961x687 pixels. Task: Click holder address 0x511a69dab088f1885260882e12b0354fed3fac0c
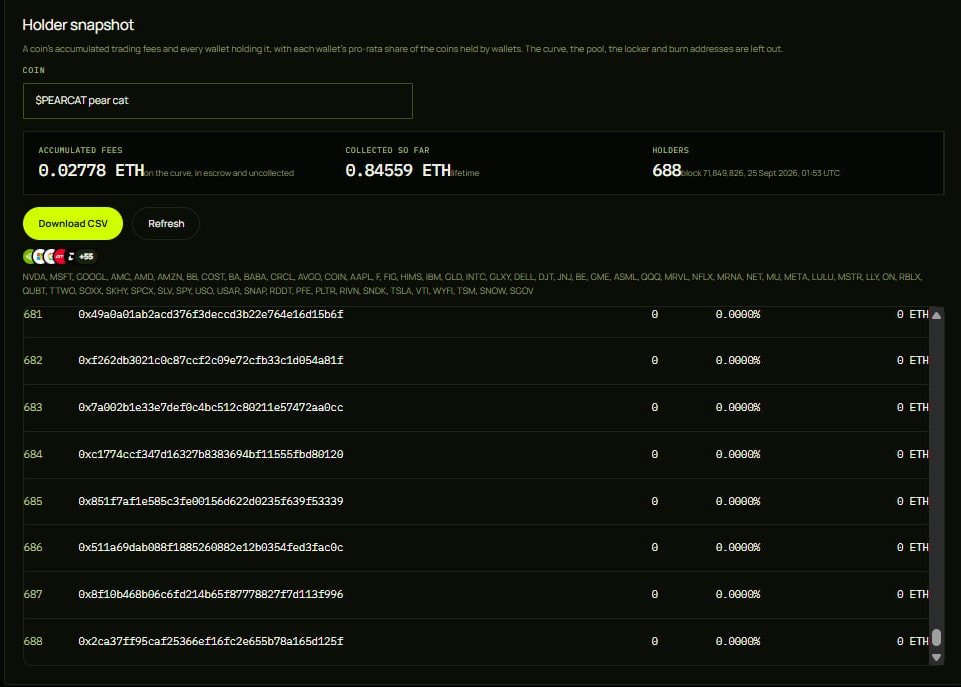[211, 547]
